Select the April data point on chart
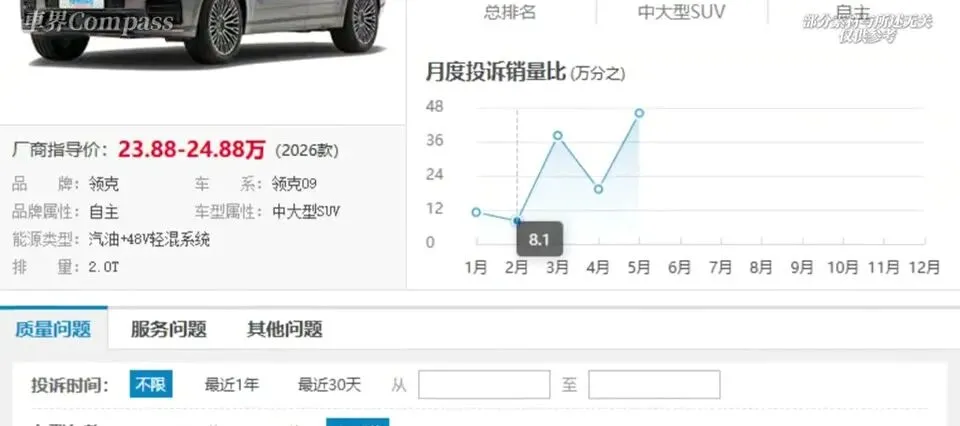Image resolution: width=960 pixels, height=426 pixels. pyautogui.click(x=598, y=189)
